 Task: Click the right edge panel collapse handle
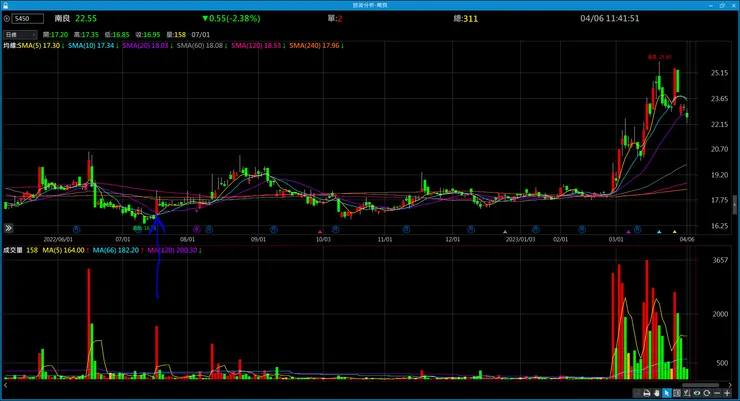[x=735, y=205]
